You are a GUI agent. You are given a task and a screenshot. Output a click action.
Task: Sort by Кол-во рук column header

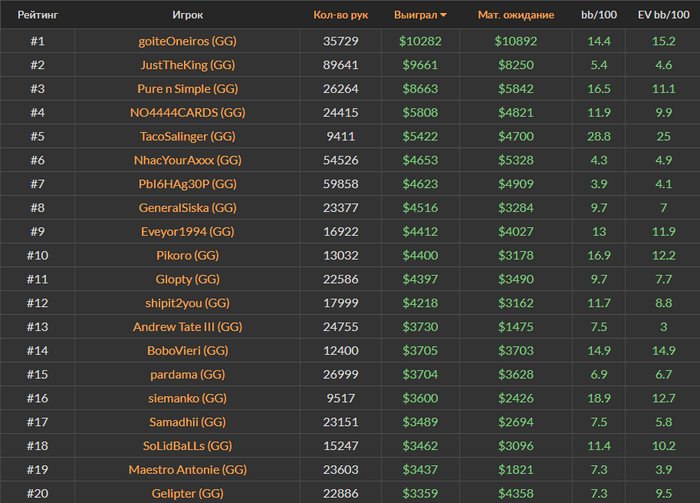coord(340,15)
